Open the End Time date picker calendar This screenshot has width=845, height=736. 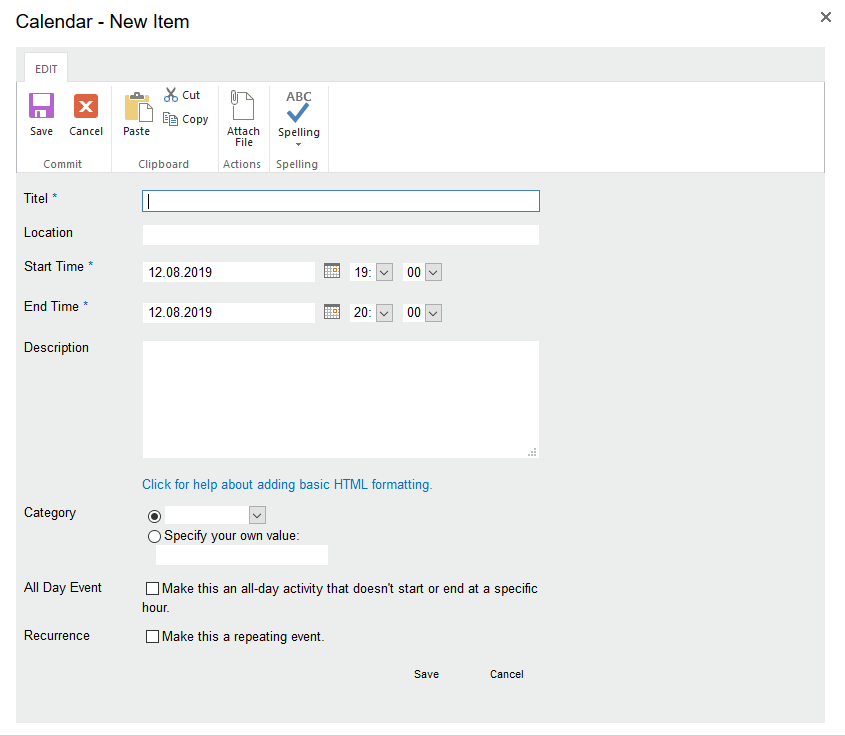coord(331,311)
